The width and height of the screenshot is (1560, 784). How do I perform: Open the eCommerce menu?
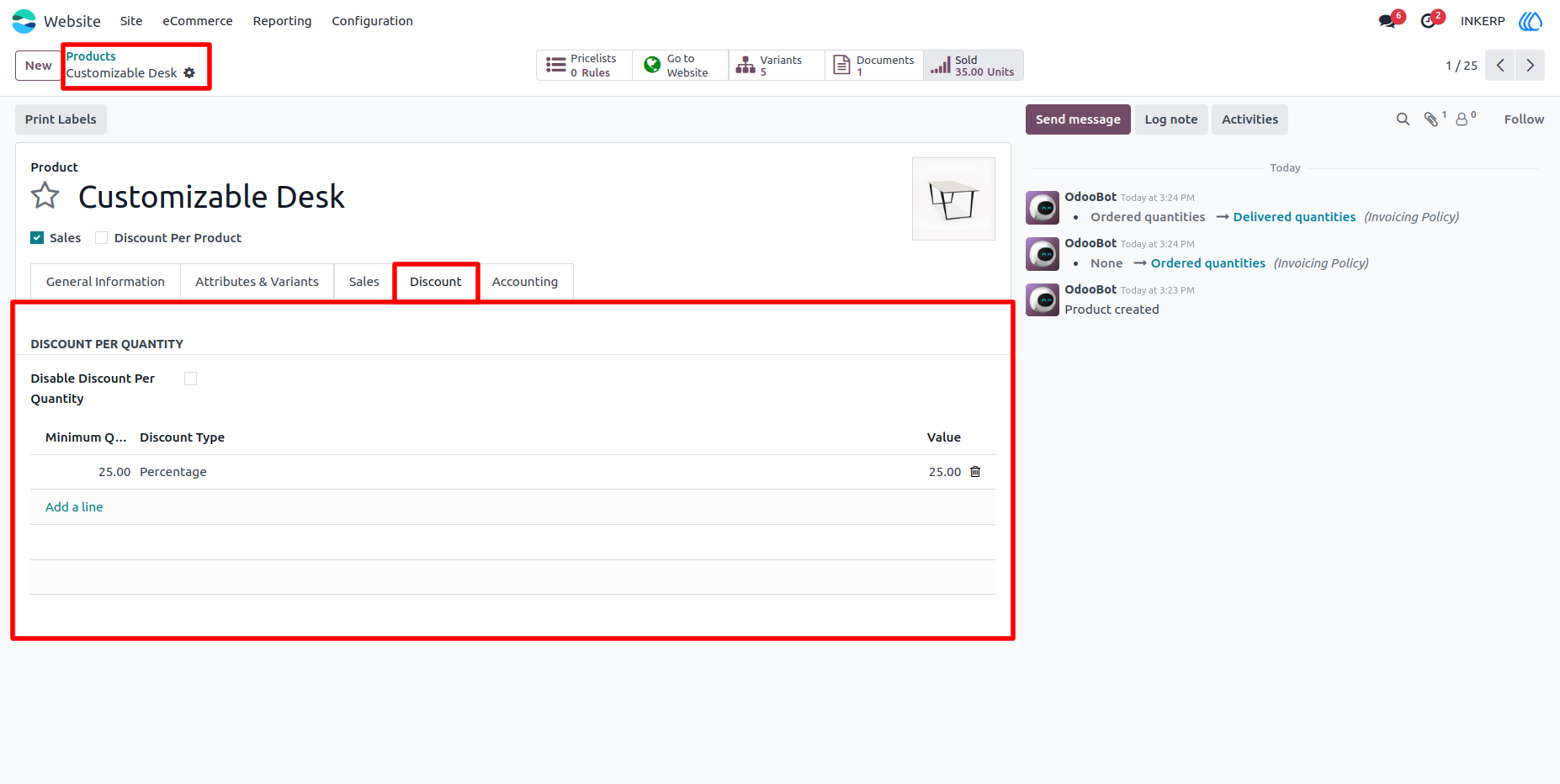tap(198, 21)
